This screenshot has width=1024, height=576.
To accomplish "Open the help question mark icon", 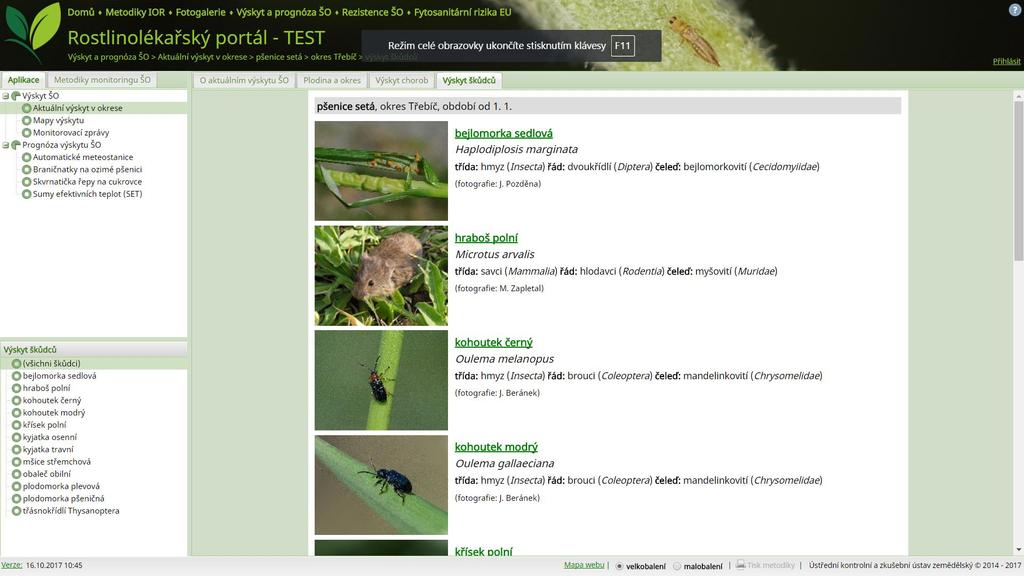I will [x=1016, y=10].
